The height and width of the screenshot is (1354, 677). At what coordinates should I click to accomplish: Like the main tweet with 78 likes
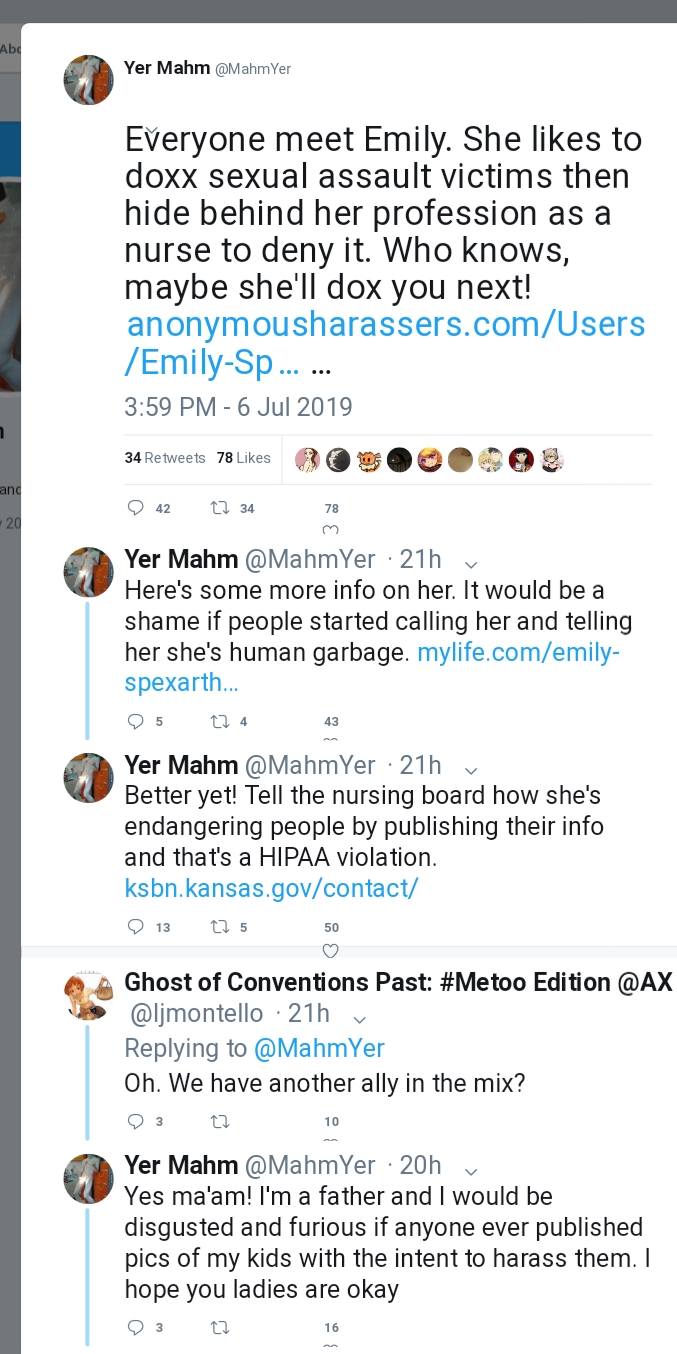click(x=331, y=529)
